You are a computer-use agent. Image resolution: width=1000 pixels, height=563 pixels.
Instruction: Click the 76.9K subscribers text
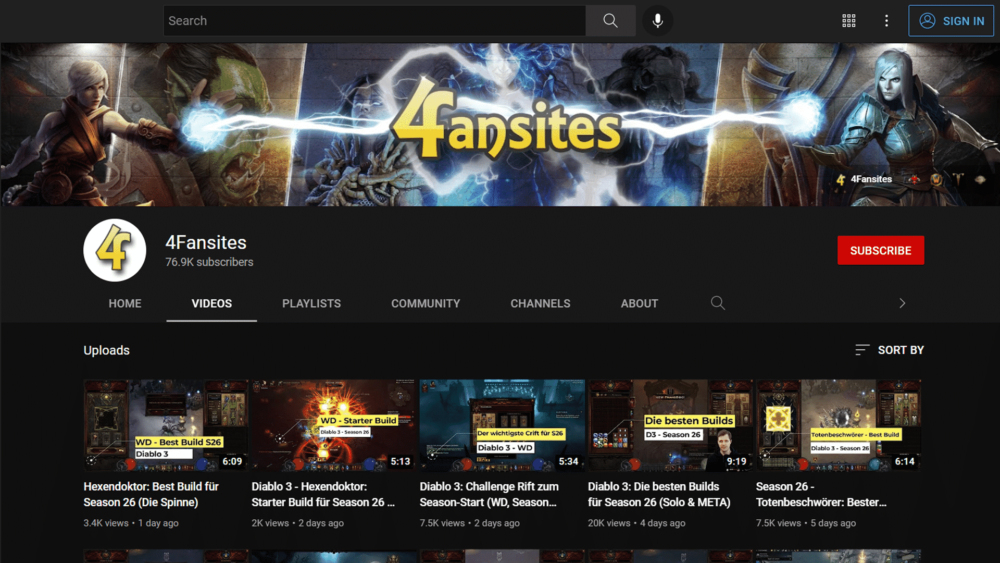coord(209,262)
